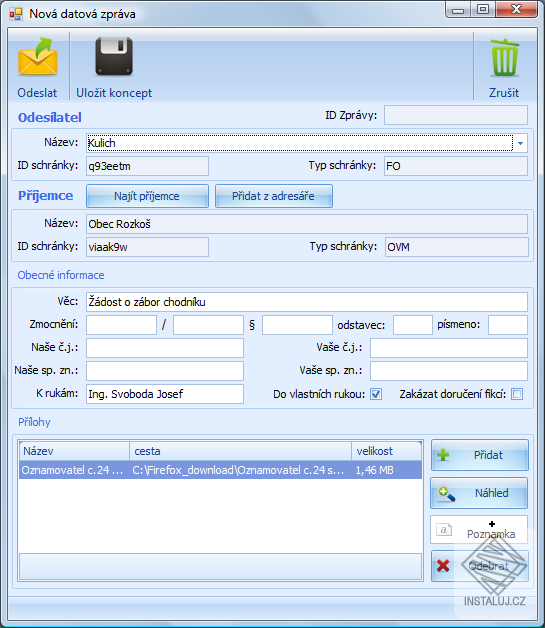Sort attachments by velikost column header
The height and width of the screenshot is (628, 545).
(x=386, y=451)
